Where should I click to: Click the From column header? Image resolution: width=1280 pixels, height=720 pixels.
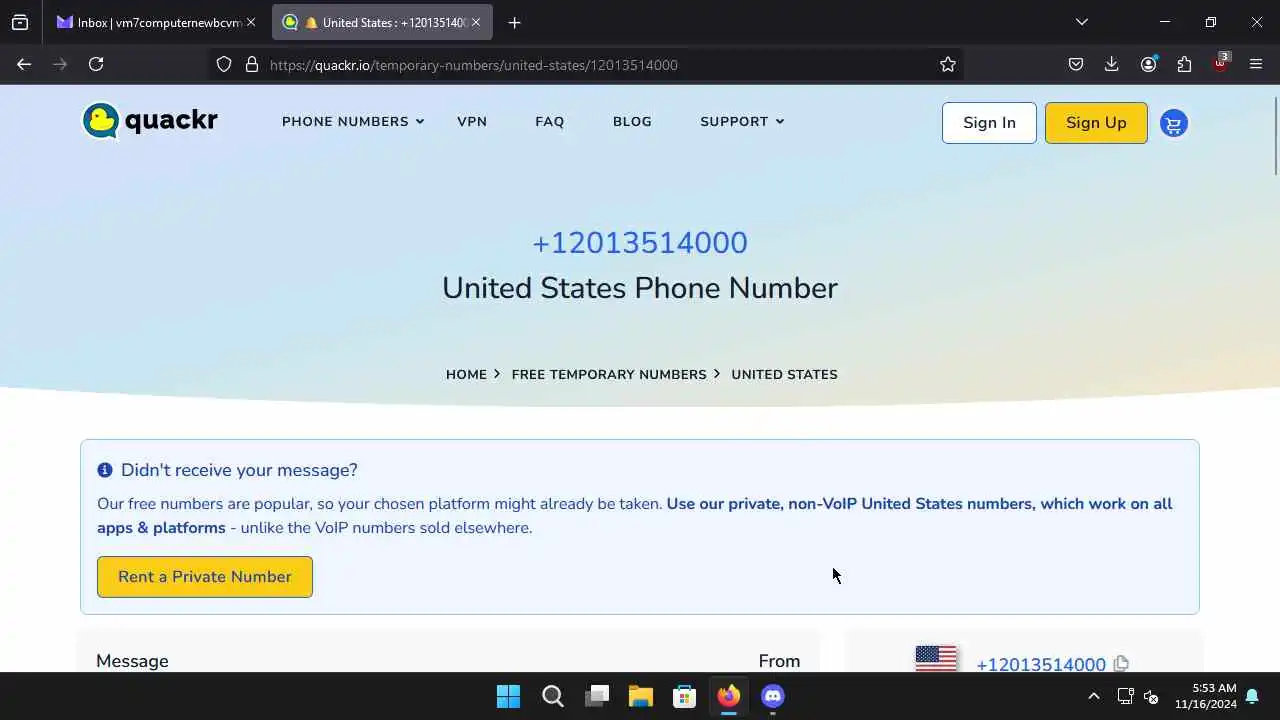(779, 661)
